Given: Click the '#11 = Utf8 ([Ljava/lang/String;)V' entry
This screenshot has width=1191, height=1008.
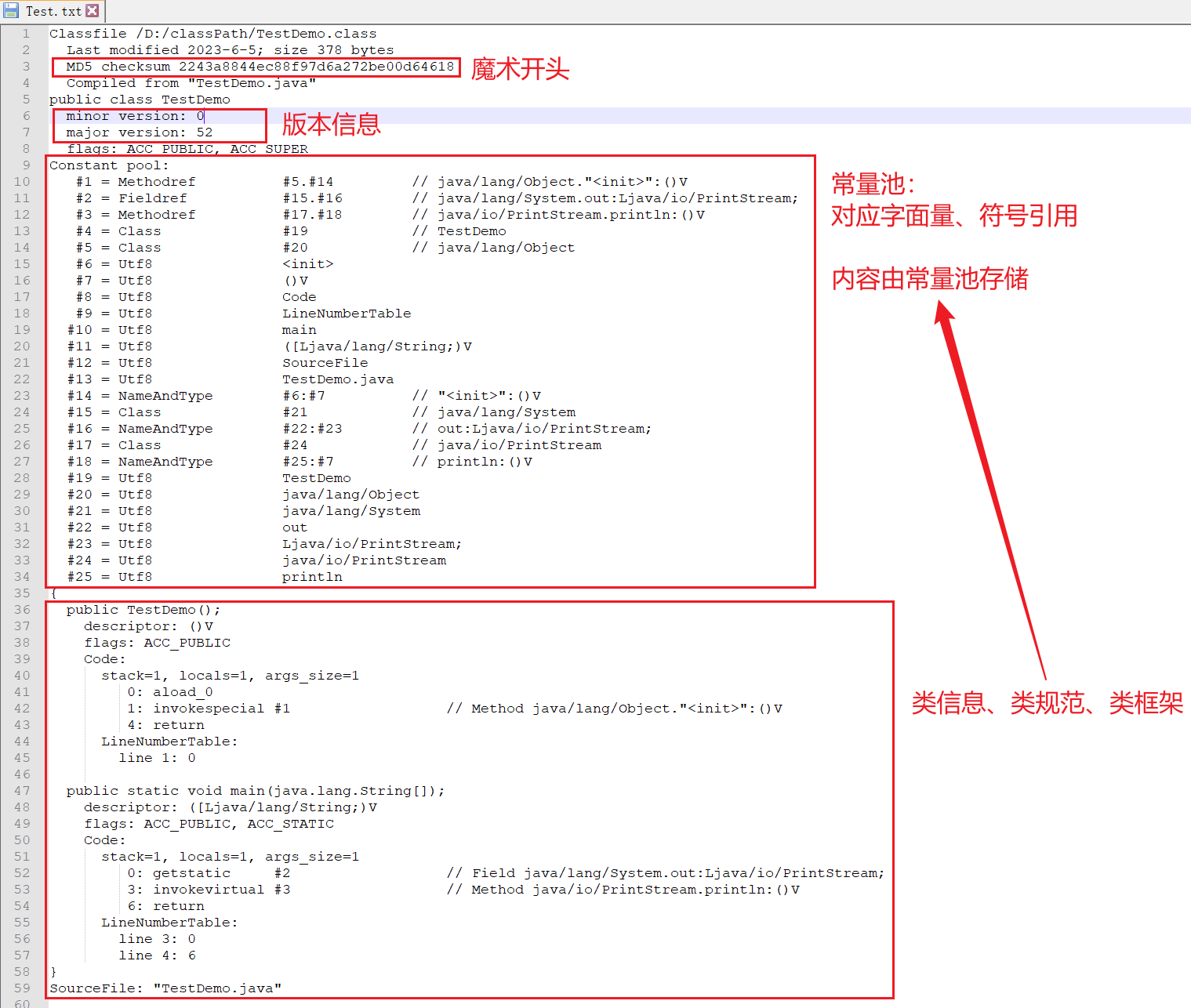Looking at the screenshot, I should point(270,346).
